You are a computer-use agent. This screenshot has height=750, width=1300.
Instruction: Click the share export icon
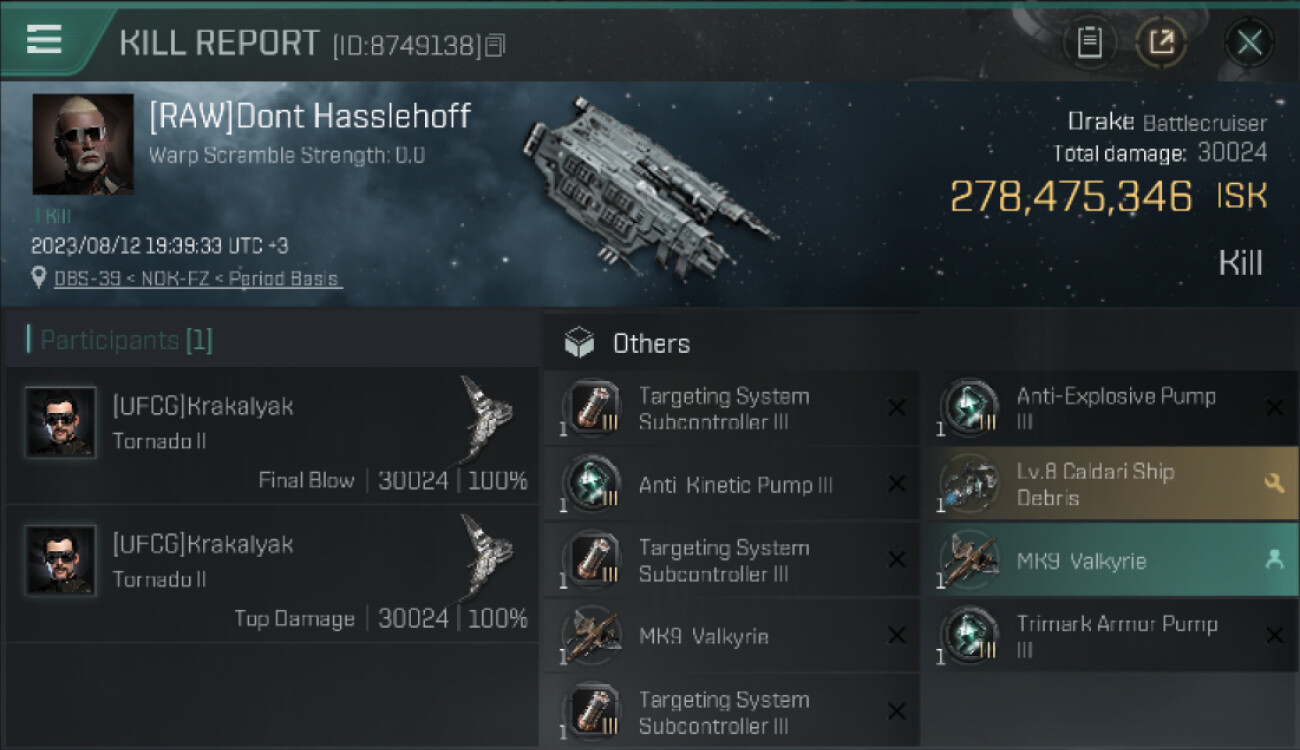click(1161, 43)
